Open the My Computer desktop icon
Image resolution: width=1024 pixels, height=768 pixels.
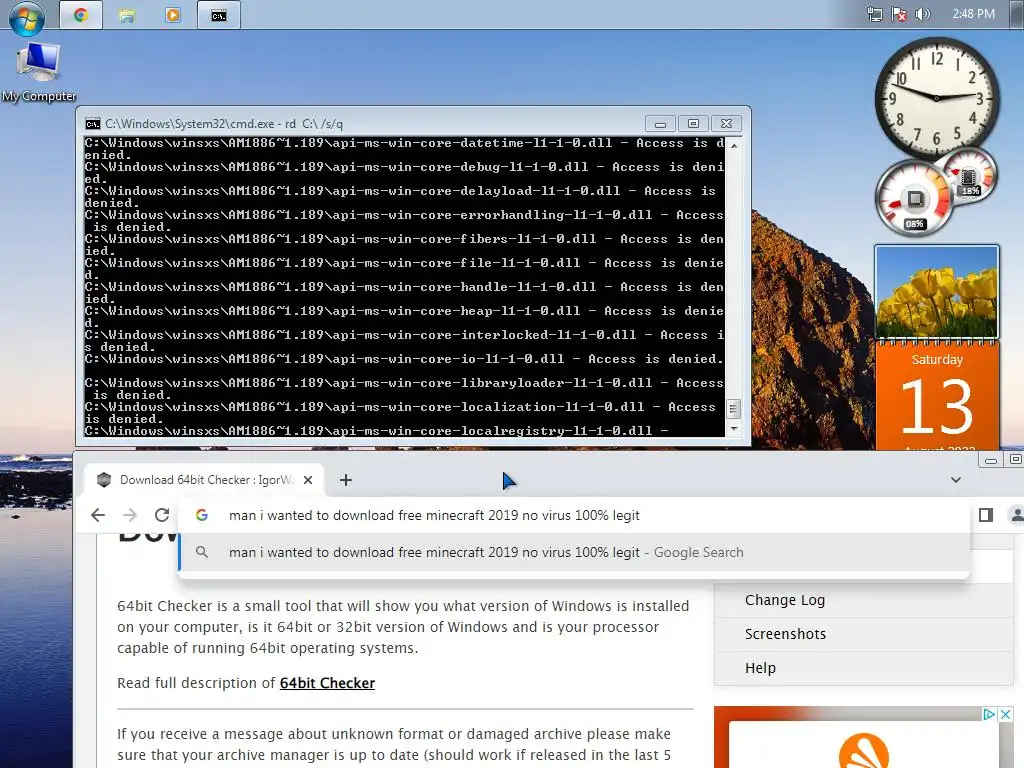(x=39, y=72)
